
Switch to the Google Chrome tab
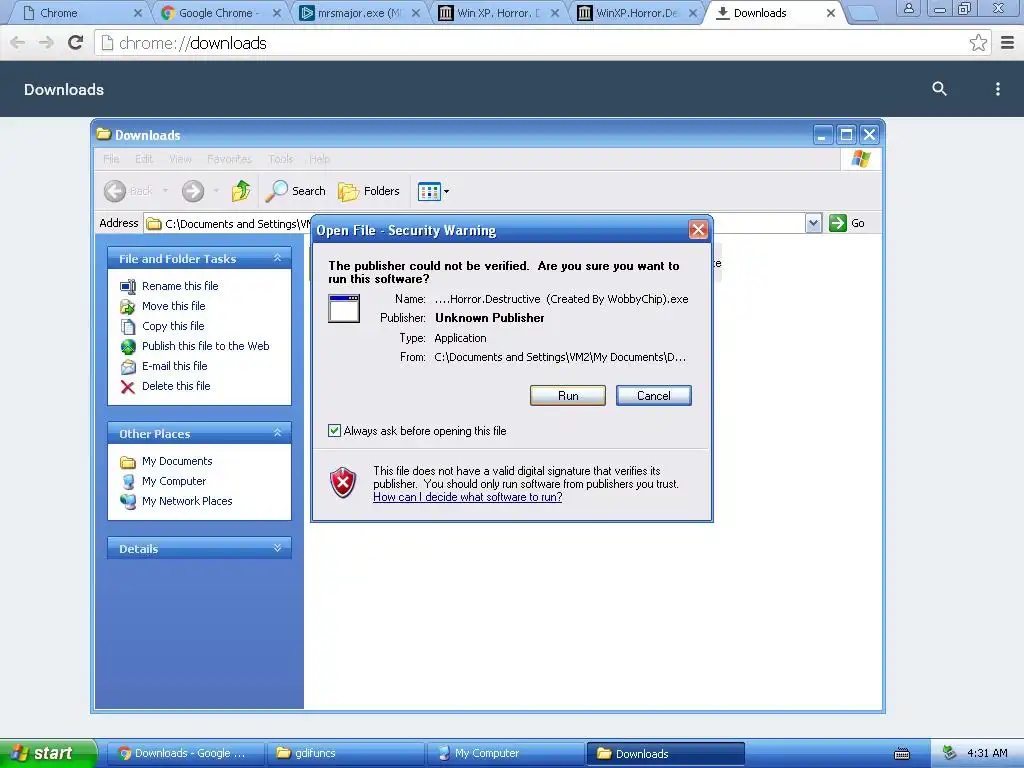(x=218, y=12)
